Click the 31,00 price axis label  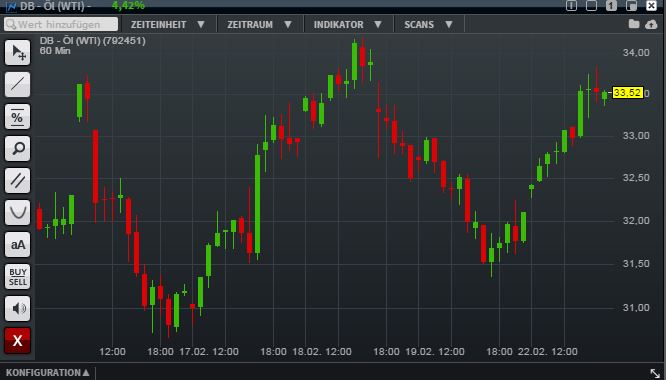636,308
